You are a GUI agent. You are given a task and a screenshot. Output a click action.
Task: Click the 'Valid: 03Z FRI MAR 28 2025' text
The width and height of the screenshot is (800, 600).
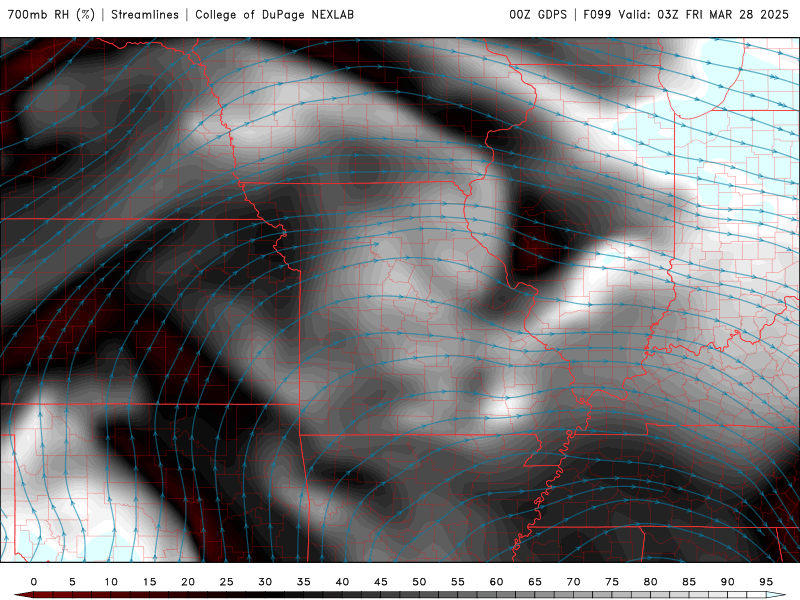click(x=704, y=15)
